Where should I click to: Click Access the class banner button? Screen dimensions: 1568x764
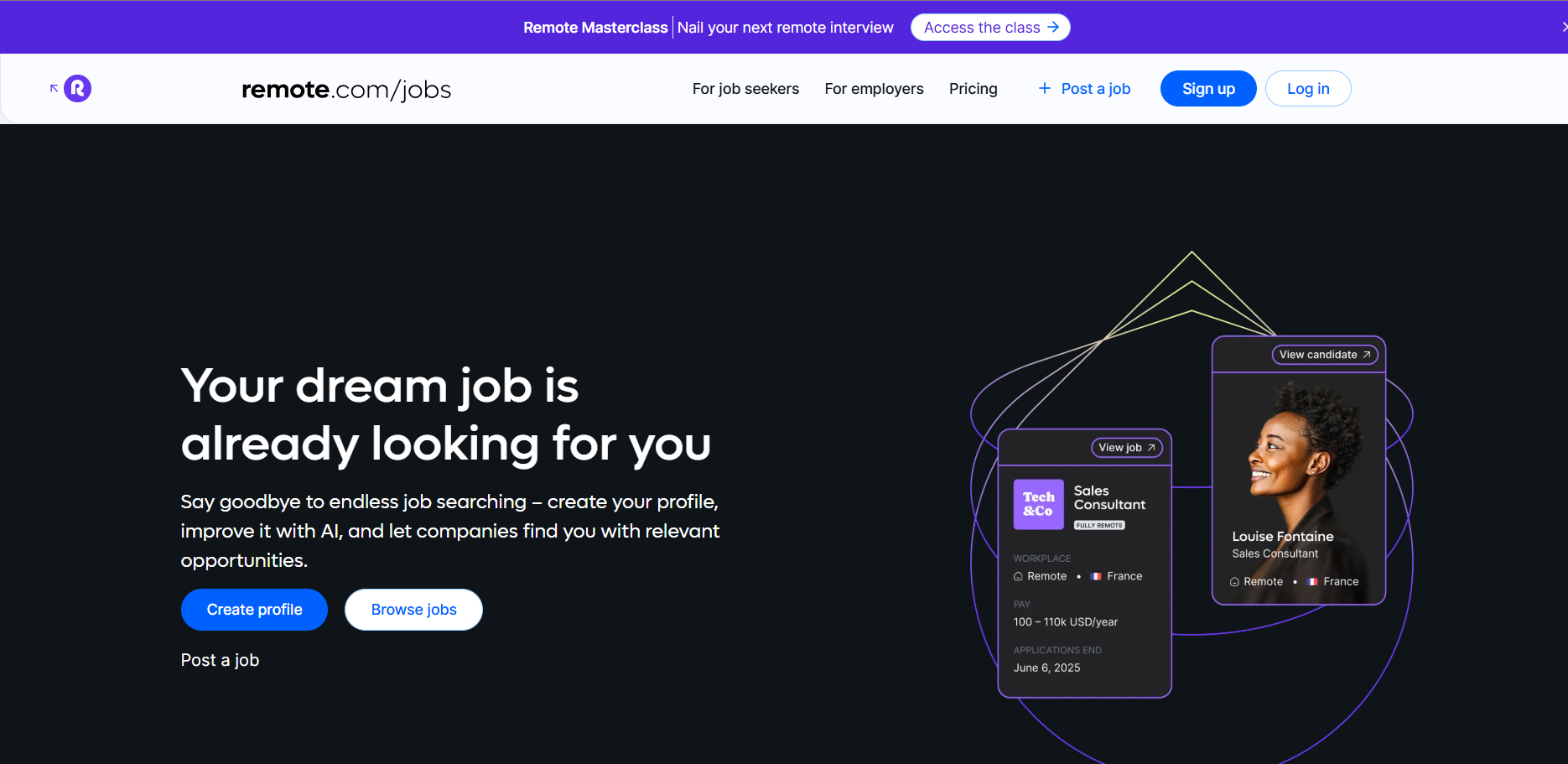[x=990, y=28]
